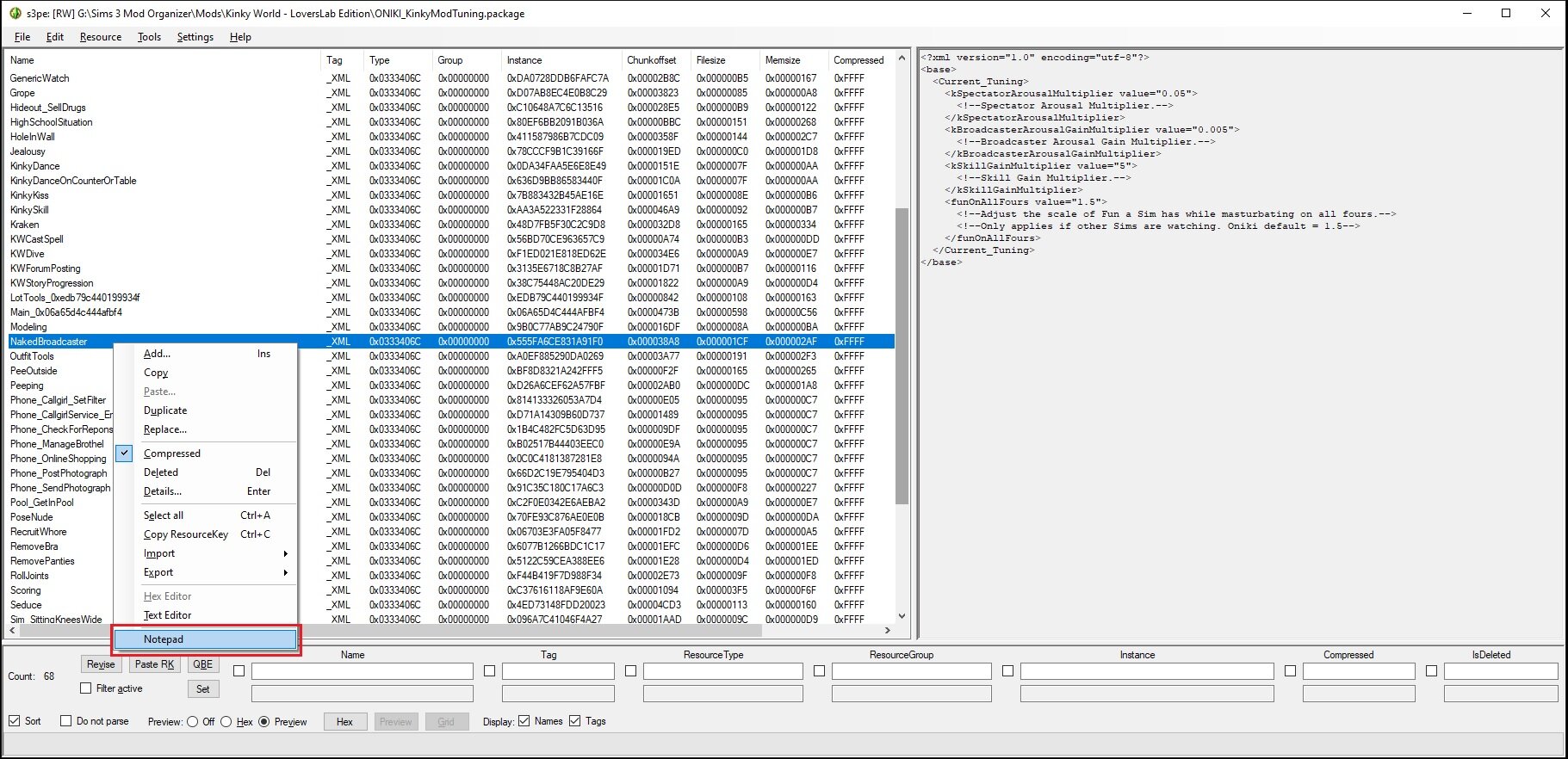Select the KWStoryProgression resource row
The image size is (1568, 759).
tap(450, 283)
